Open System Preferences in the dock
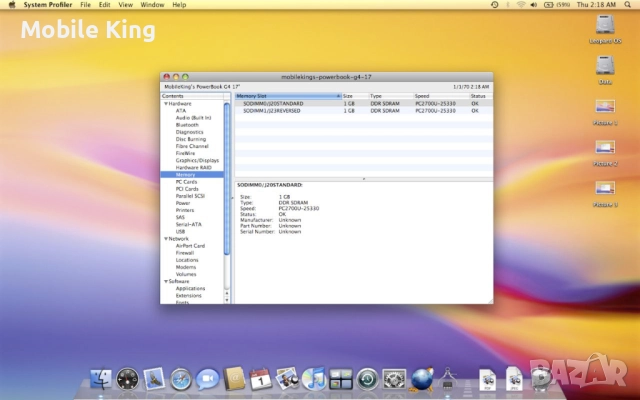 click(394, 379)
